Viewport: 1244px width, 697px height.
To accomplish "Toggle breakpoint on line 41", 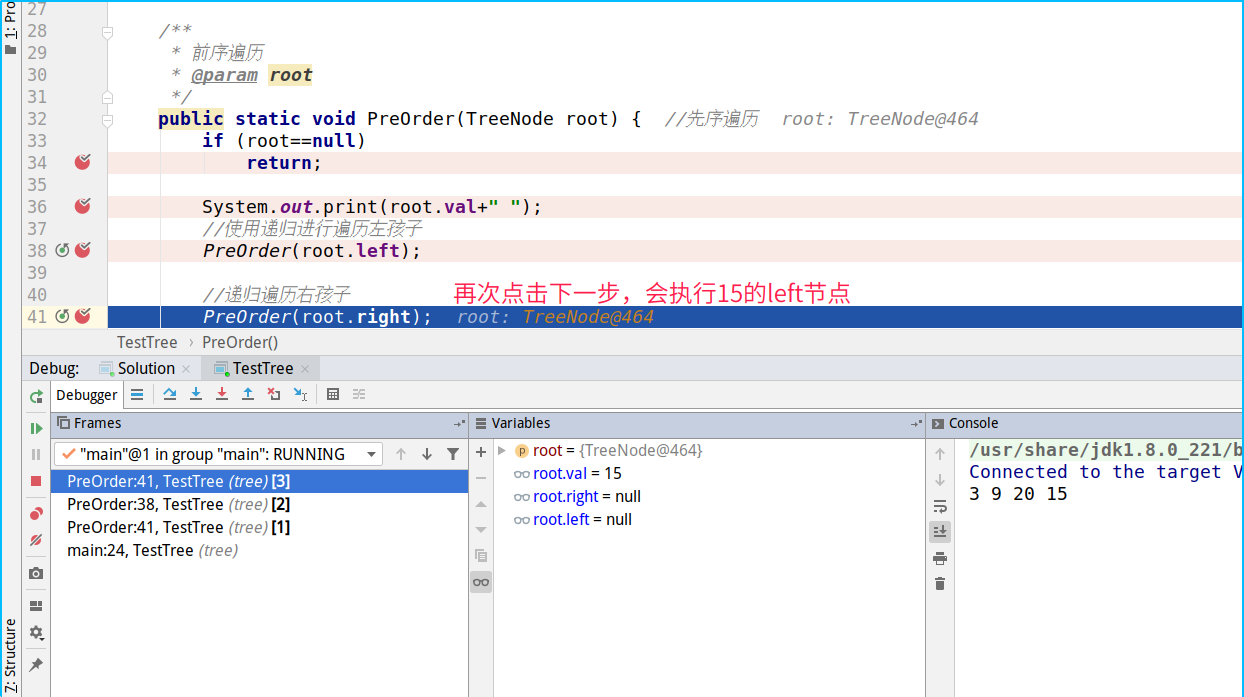I will click(x=83, y=316).
